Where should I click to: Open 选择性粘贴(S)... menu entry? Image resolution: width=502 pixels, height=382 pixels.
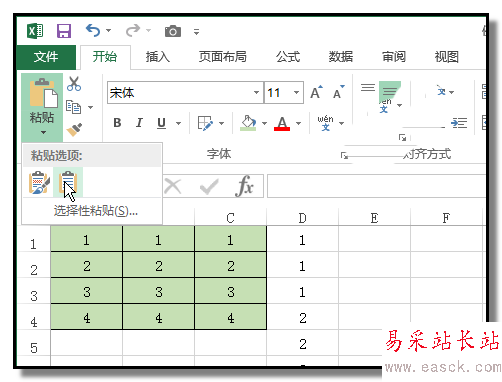96,211
